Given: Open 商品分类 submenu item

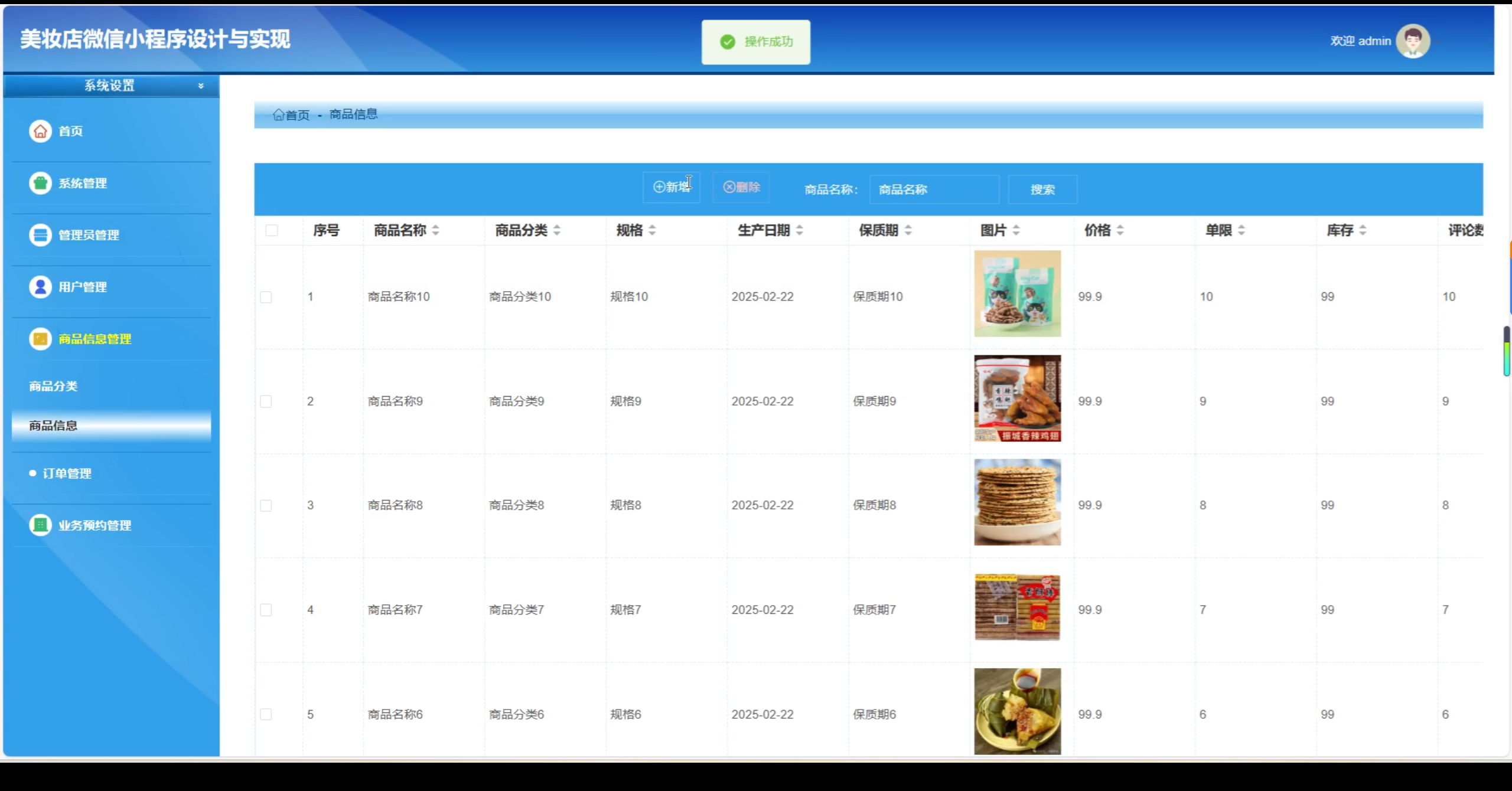Looking at the screenshot, I should click(x=53, y=386).
